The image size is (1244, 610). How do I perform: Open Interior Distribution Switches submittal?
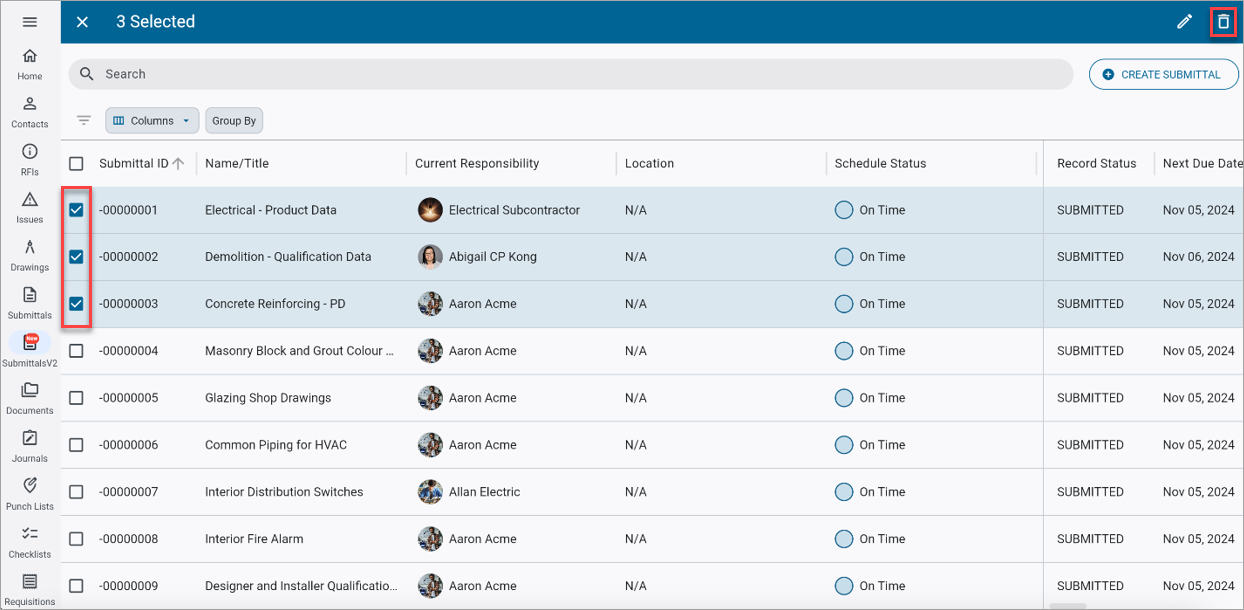(284, 492)
